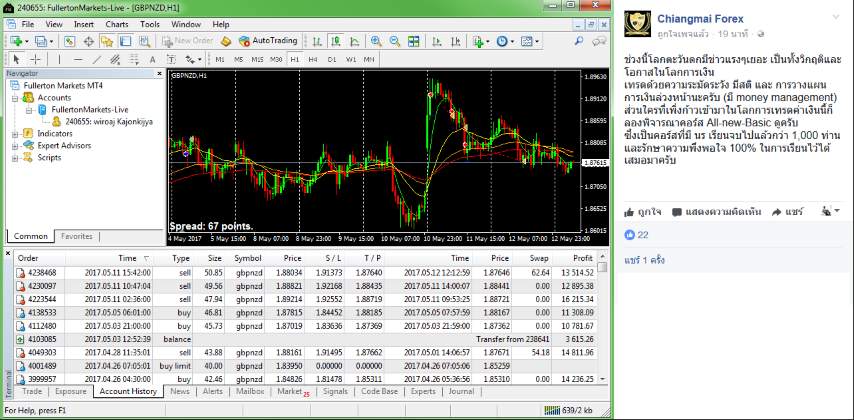Expand the Scripts tree node
Screen dimensions: 854x420
pos(15,158)
